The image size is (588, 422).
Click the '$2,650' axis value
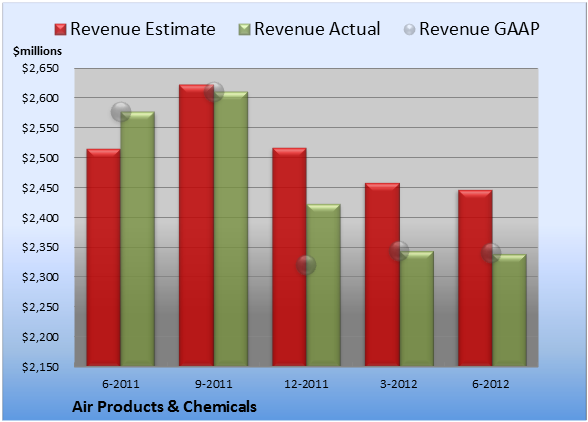[x=40, y=68]
